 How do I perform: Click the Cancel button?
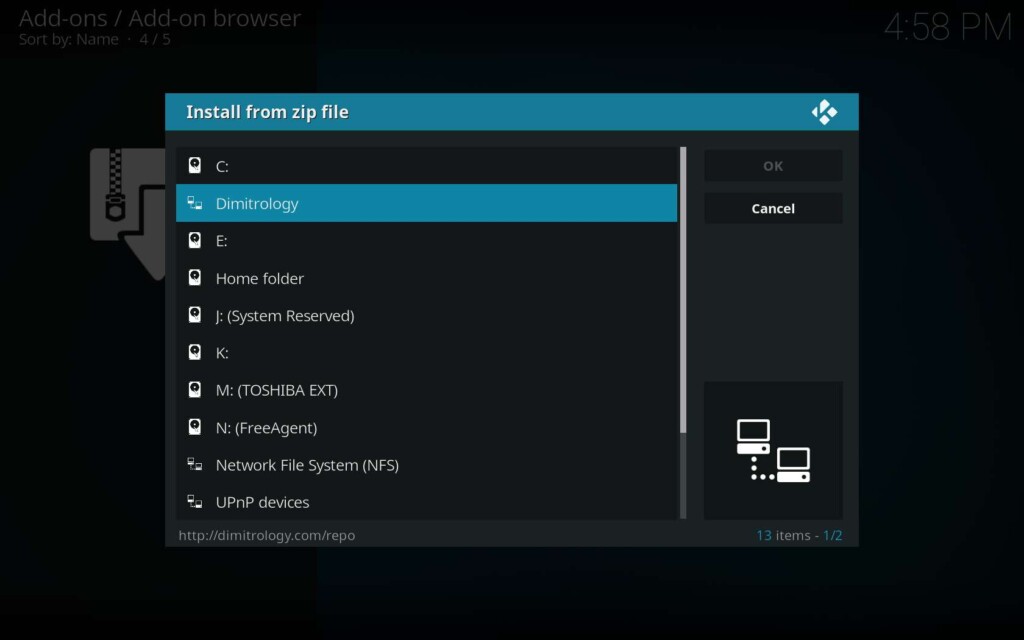click(x=773, y=208)
